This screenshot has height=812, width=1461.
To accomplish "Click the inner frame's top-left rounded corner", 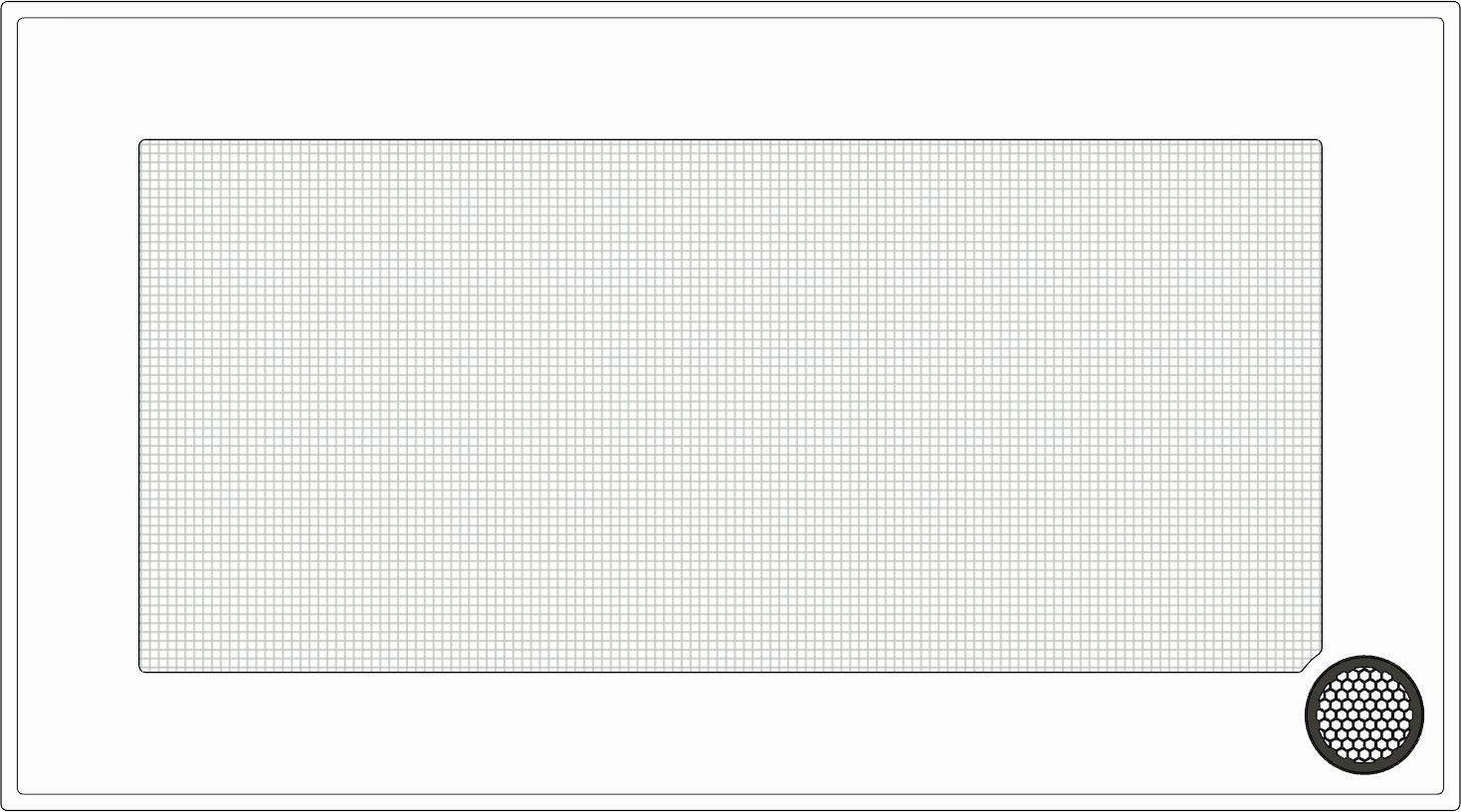I will coord(21,22).
